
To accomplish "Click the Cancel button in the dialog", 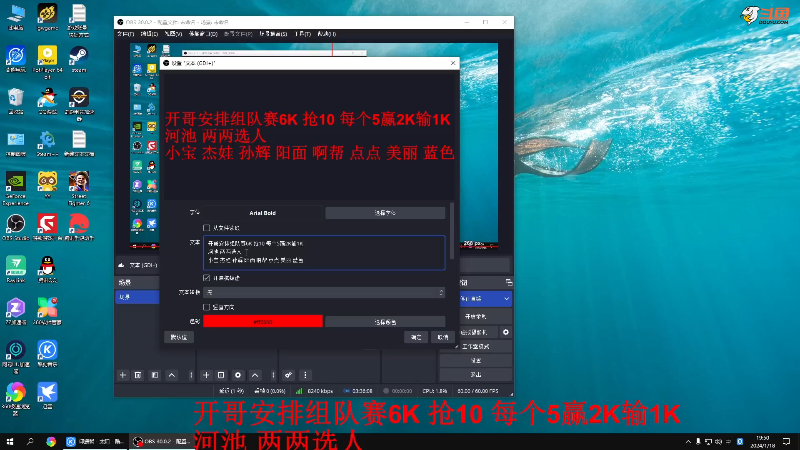I will point(443,337).
